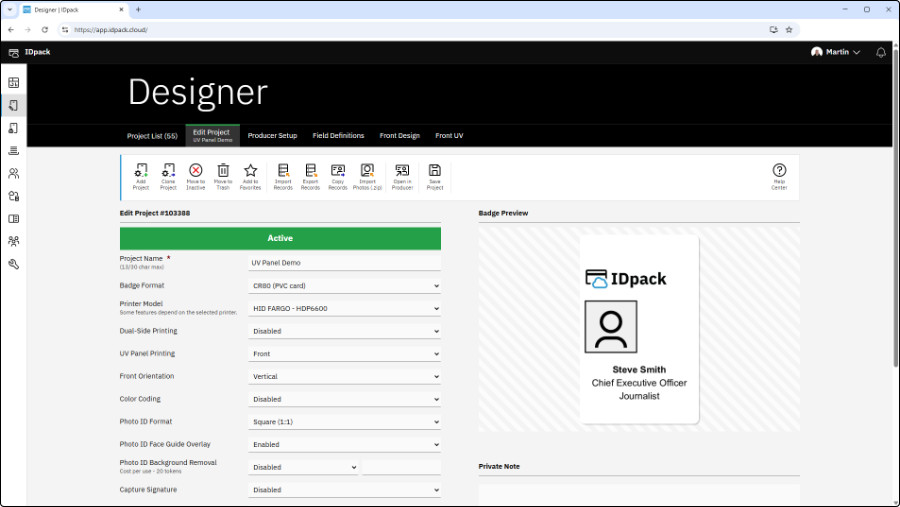
Task: Open a new browser tab
Action: point(138,10)
